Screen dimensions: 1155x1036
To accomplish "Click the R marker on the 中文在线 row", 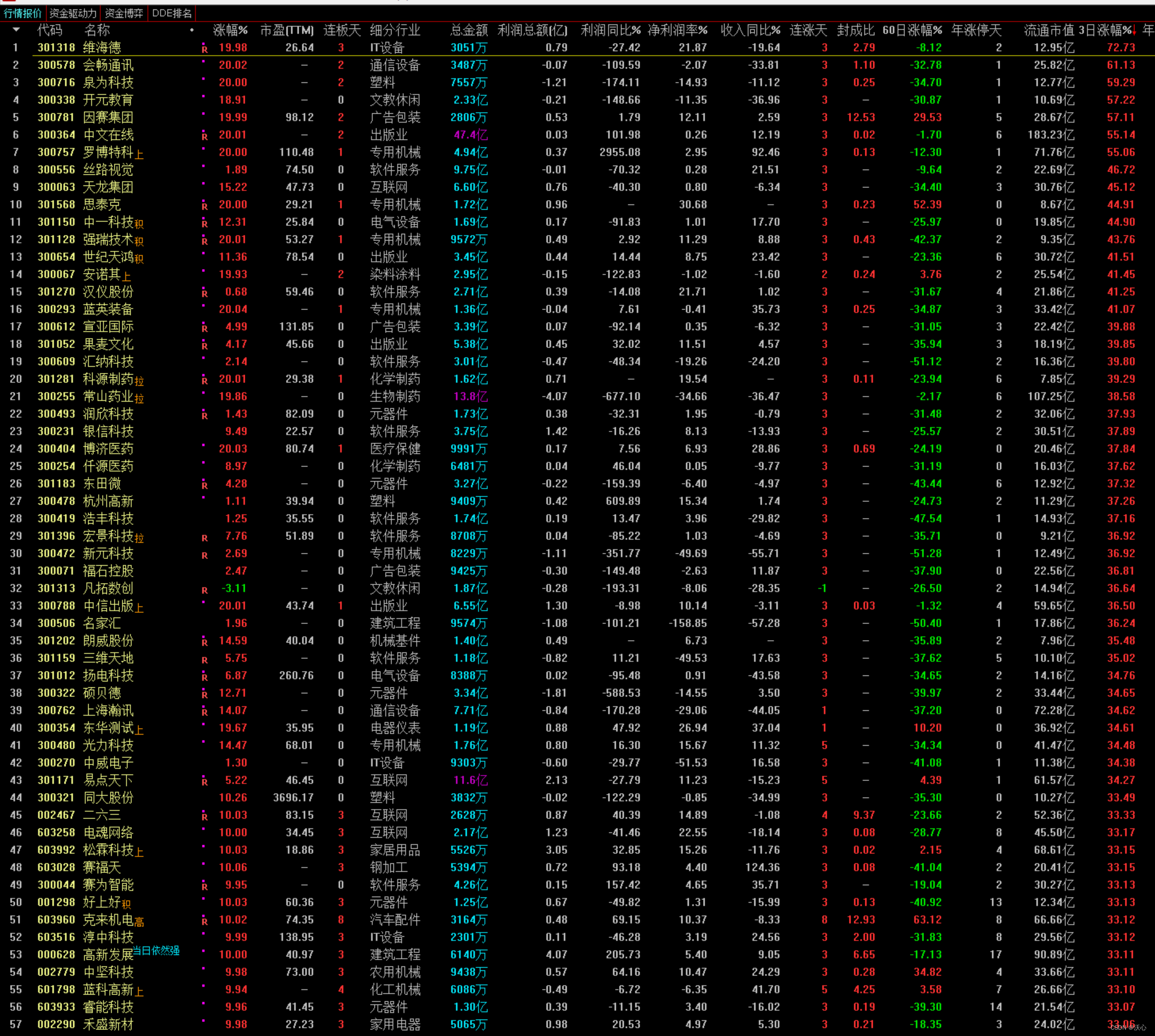I will pos(205,136).
